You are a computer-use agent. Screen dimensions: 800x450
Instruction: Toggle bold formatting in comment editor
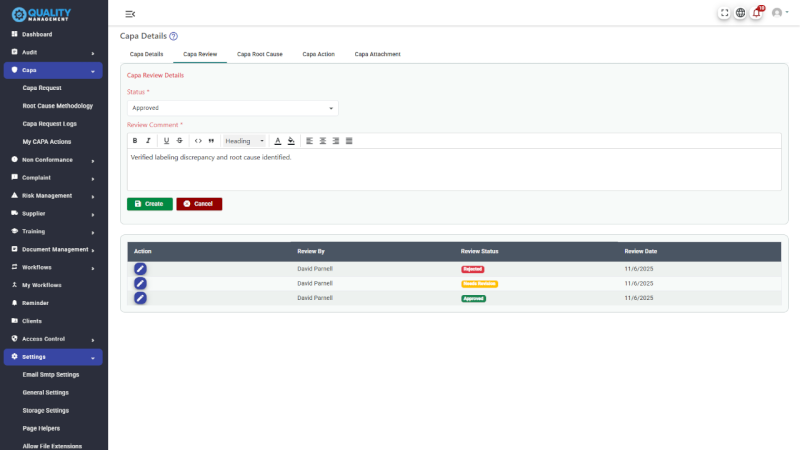pyautogui.click(x=135, y=141)
